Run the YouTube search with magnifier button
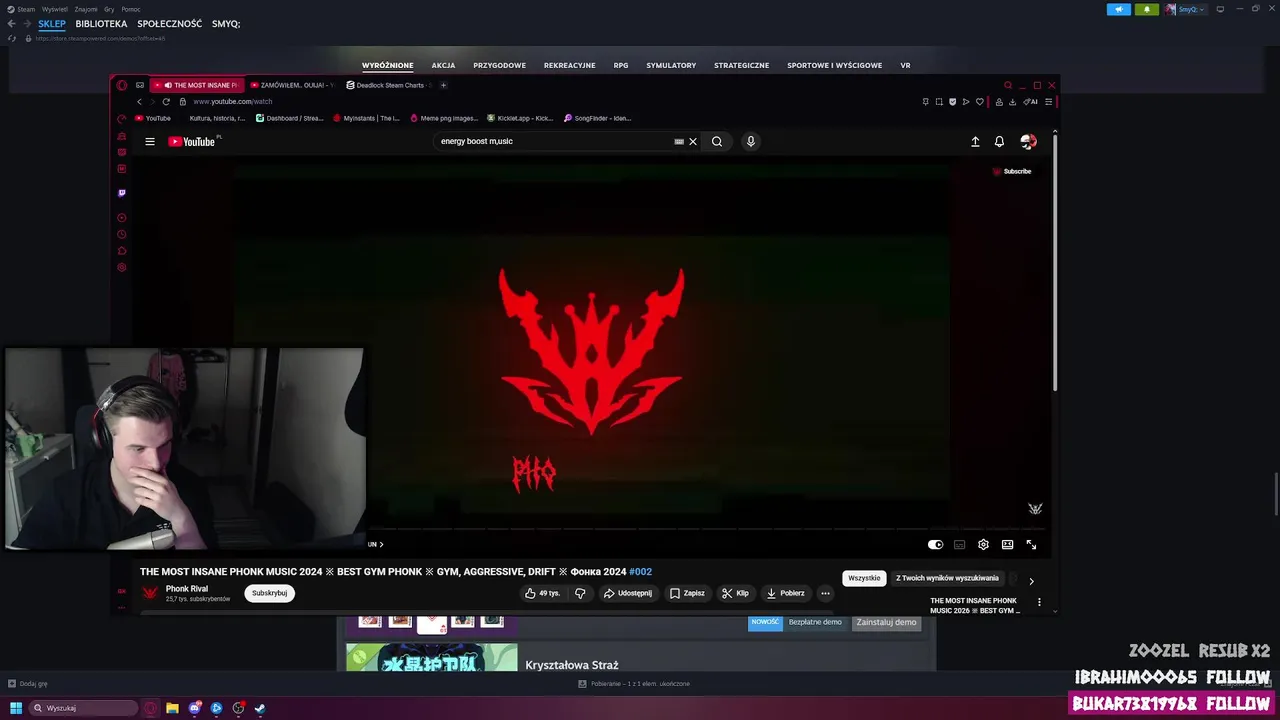 coord(717,142)
